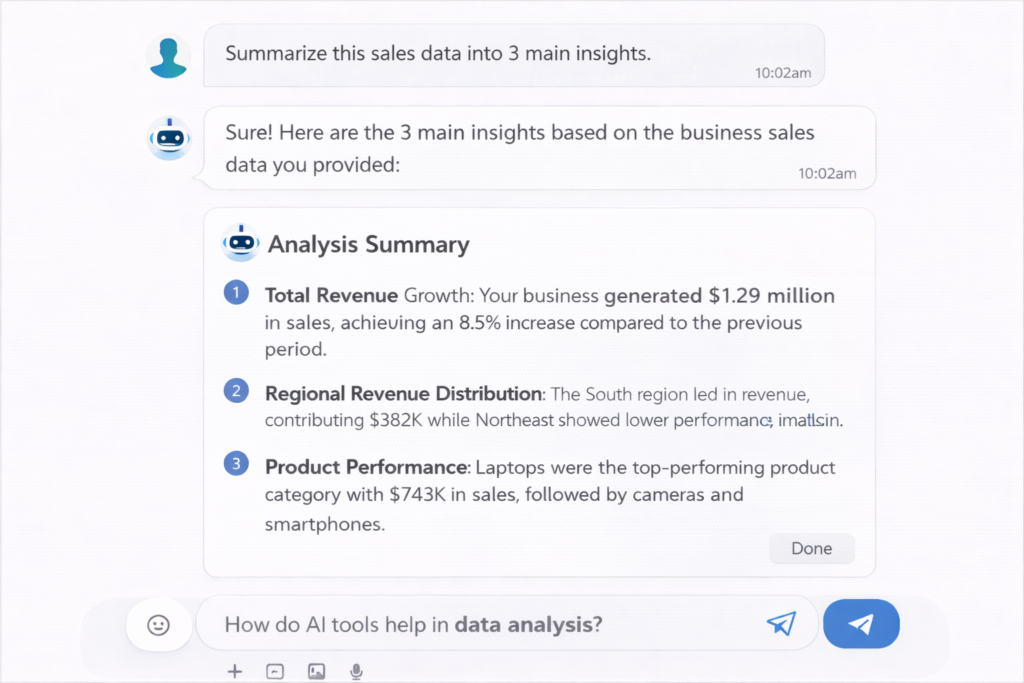Activate the microphone voice input icon
Viewport: 1024px width, 683px height.
[x=356, y=671]
